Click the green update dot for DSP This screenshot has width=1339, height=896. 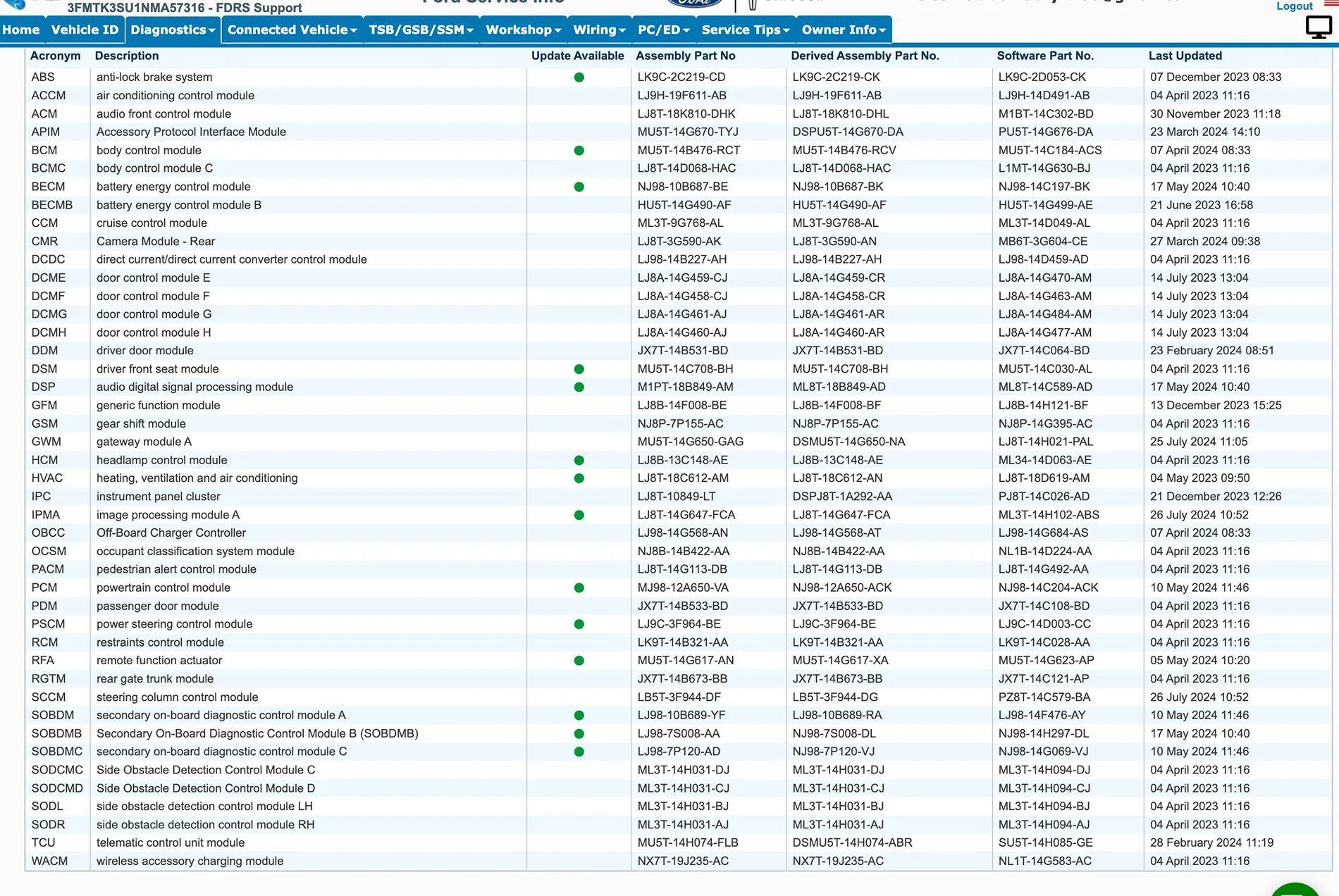[579, 387]
